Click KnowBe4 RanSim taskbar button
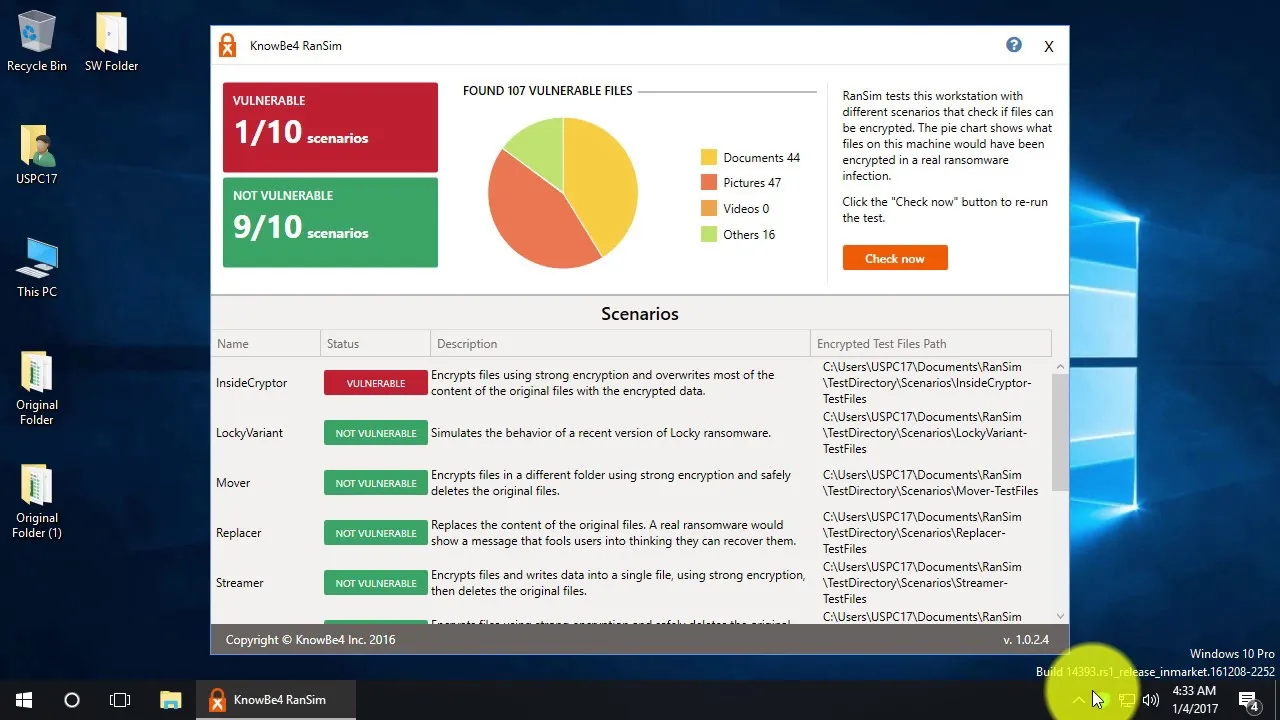The height and width of the screenshot is (720, 1280). pyautogui.click(x=275, y=700)
